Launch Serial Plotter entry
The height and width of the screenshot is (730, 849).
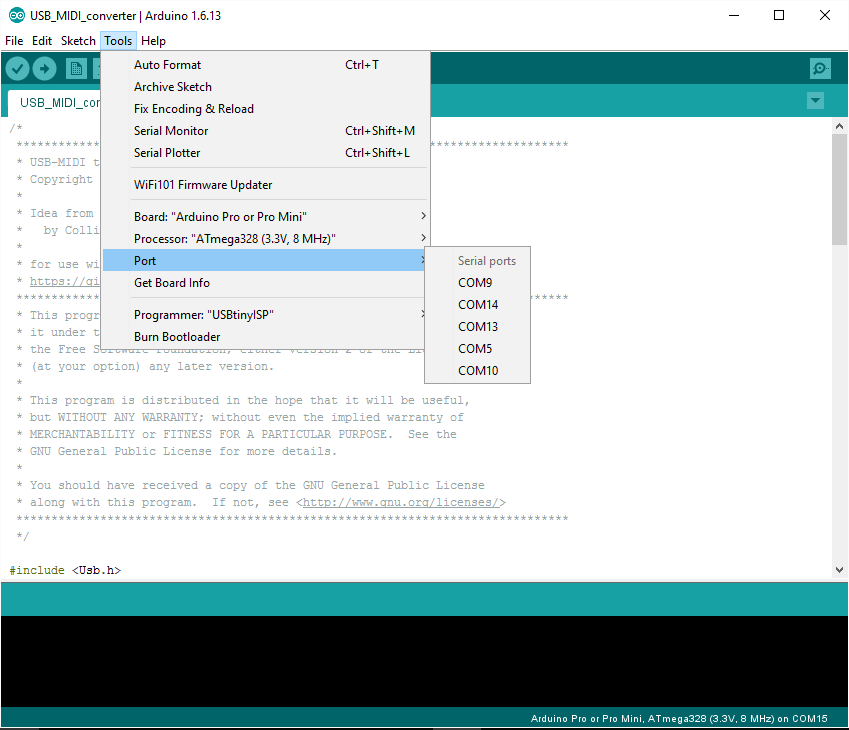pyautogui.click(x=265, y=153)
